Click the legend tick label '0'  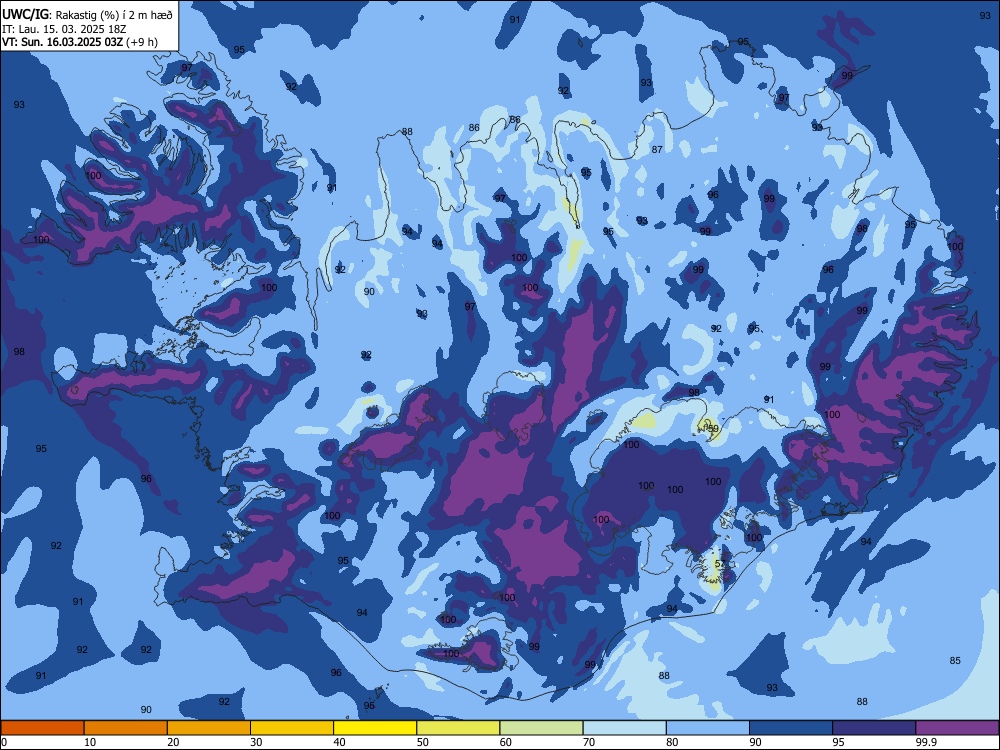click(x=4, y=742)
